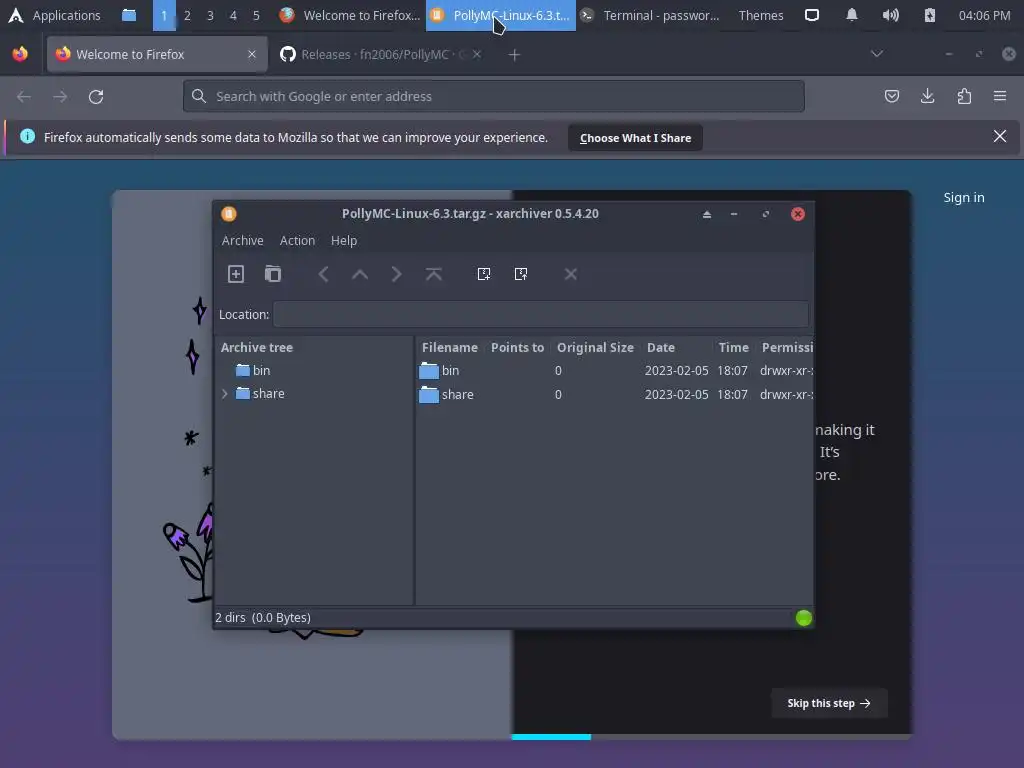Open a new Firefox tab
1024x768 pixels.
[515, 55]
